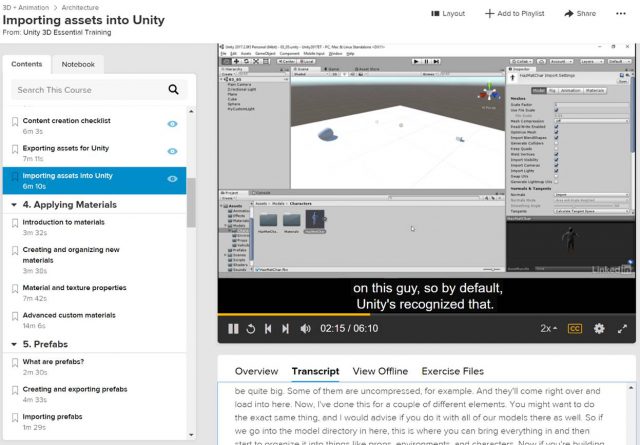Click Unity step forward button in toolbar
The width and height of the screenshot is (640, 445).
[x=436, y=61]
